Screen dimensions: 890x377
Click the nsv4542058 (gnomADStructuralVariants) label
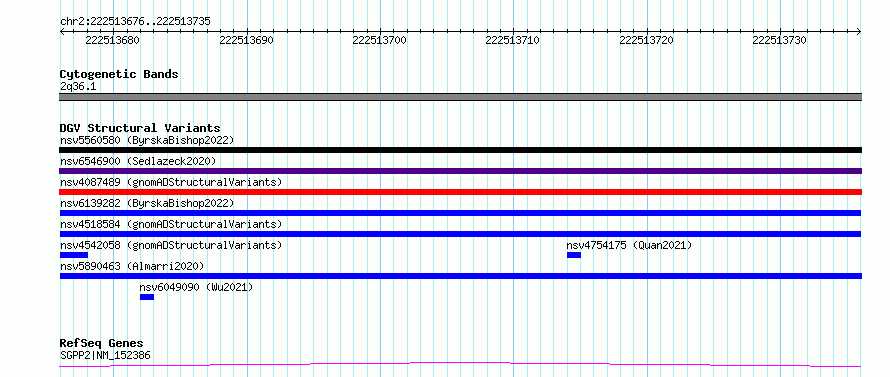[171, 245]
